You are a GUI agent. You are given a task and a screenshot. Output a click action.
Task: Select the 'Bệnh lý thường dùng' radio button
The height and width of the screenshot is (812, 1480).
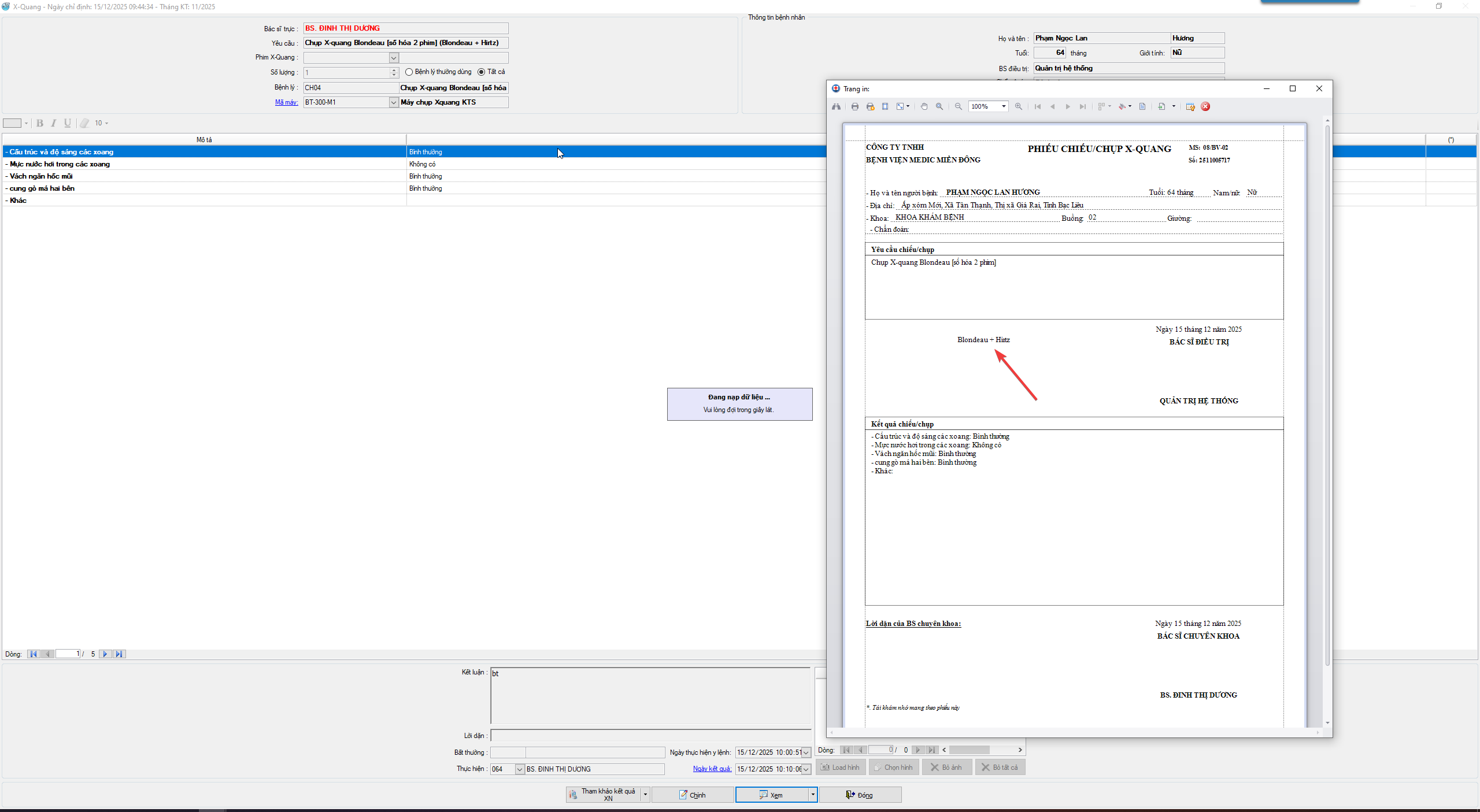(409, 72)
